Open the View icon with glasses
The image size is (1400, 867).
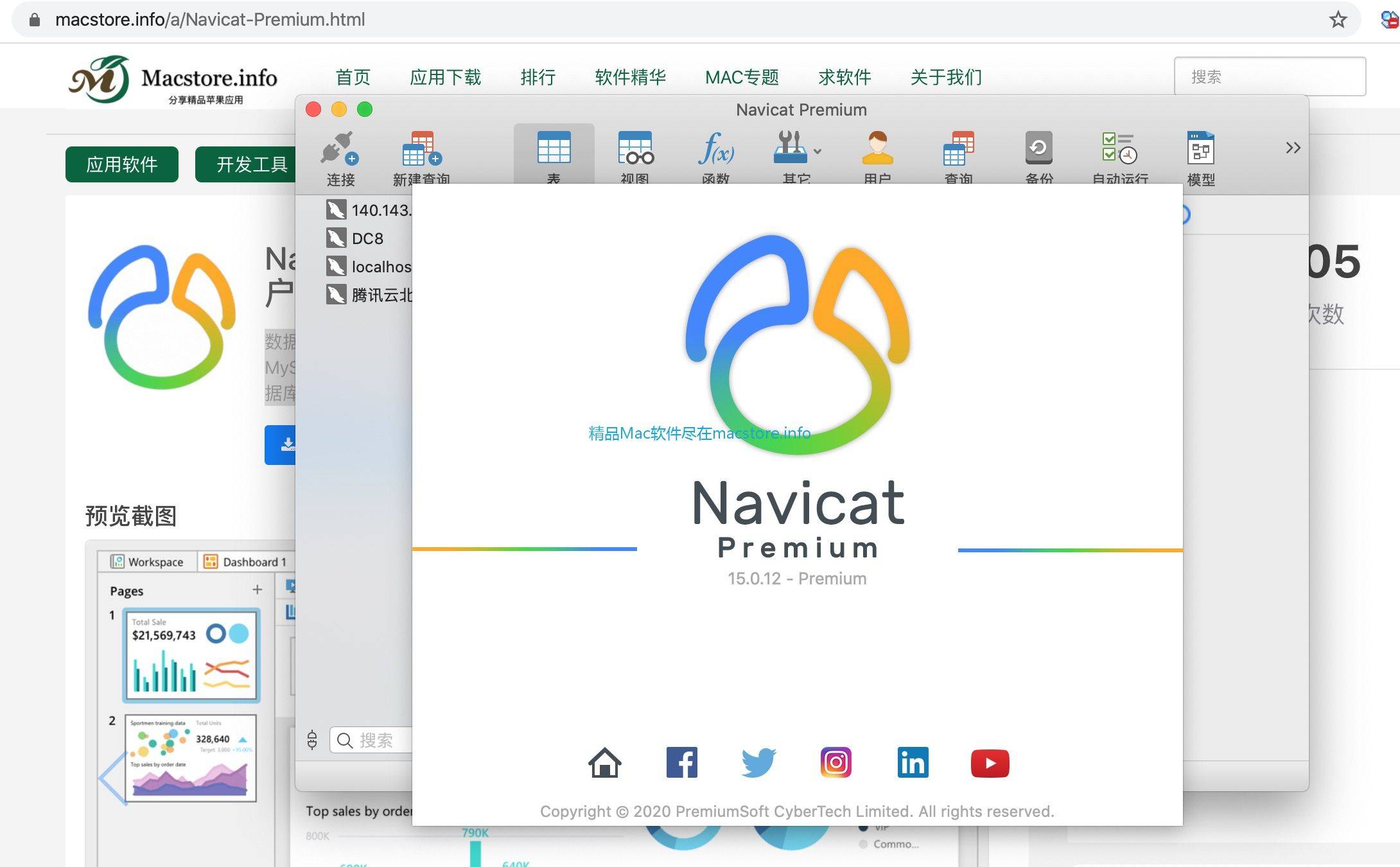(635, 148)
